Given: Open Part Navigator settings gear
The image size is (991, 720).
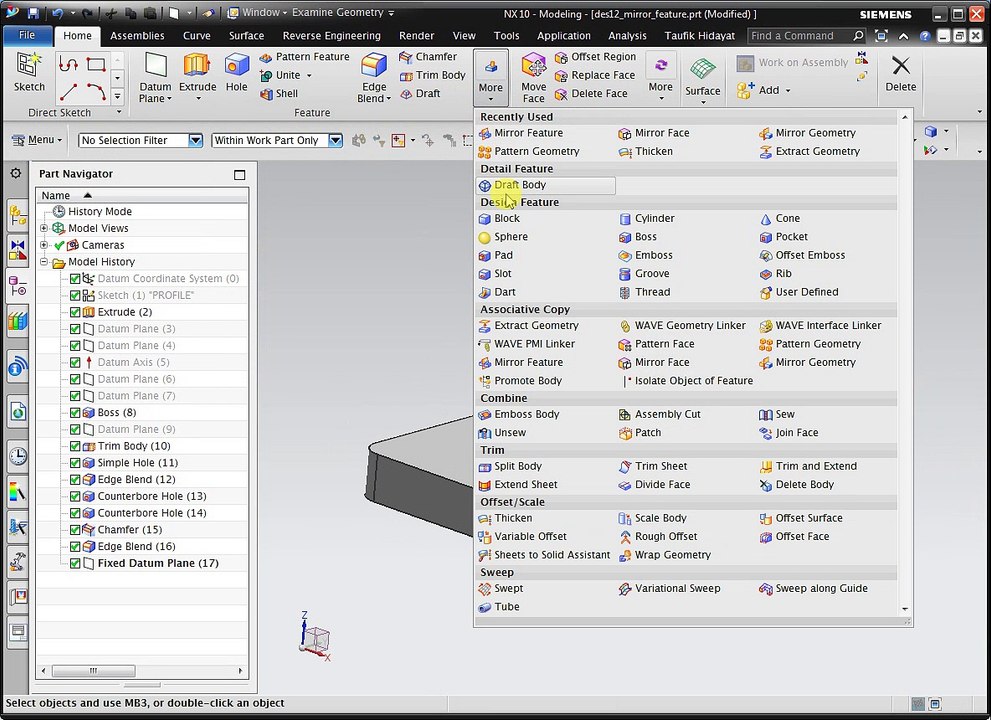Looking at the screenshot, I should 16,173.
